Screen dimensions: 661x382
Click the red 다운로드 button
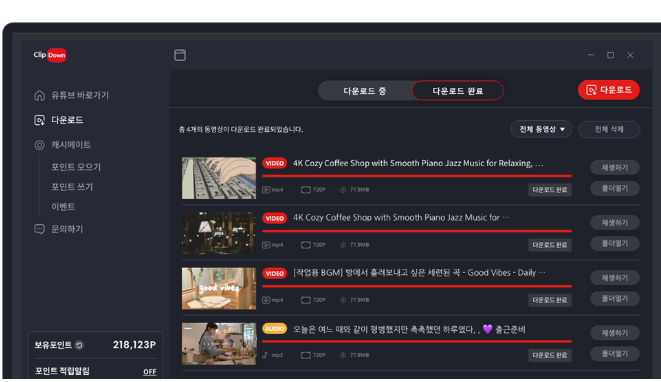(609, 90)
